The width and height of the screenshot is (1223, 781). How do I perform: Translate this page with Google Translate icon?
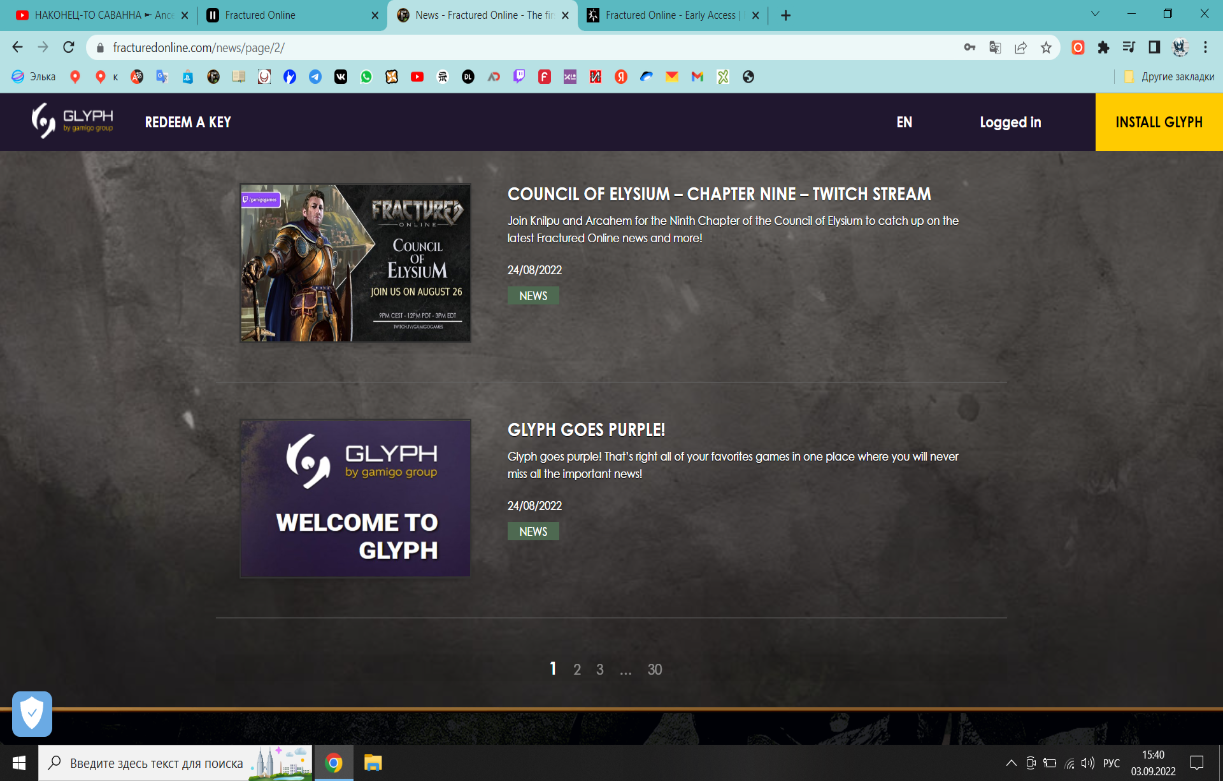pyautogui.click(x=995, y=47)
